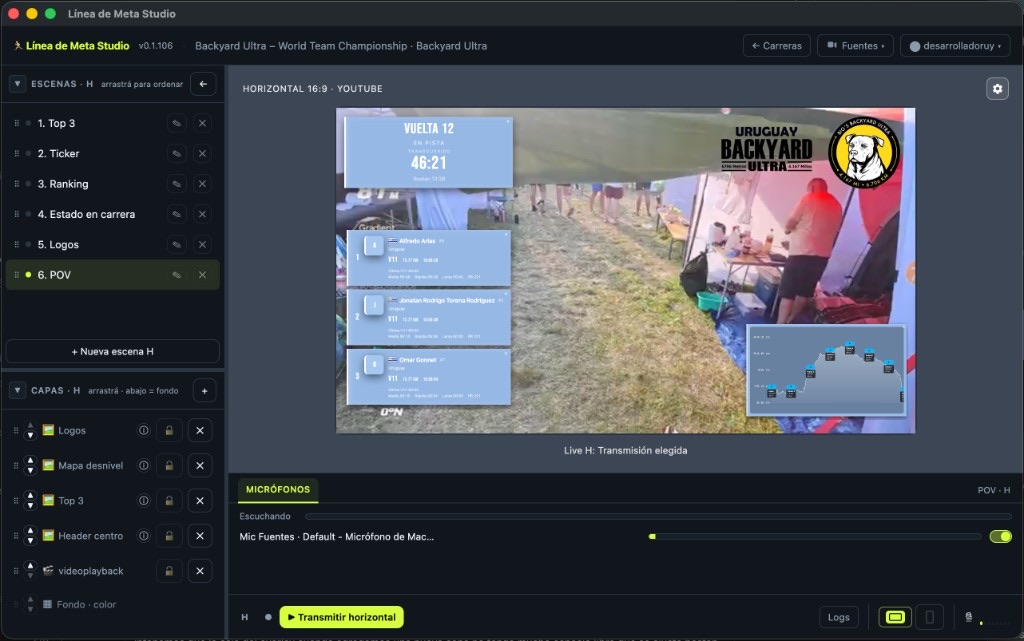
Task: Open info for the Header centro layer
Action: 144,536
